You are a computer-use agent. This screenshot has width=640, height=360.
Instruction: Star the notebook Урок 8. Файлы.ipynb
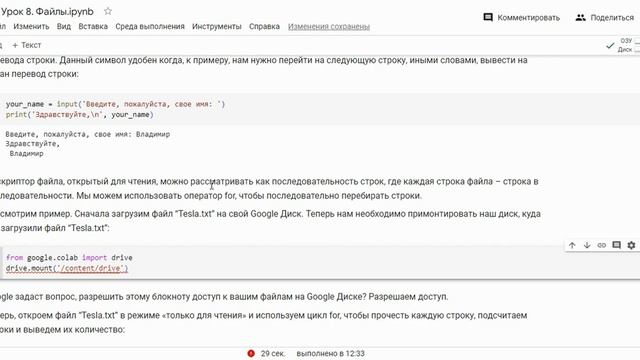click(x=108, y=11)
